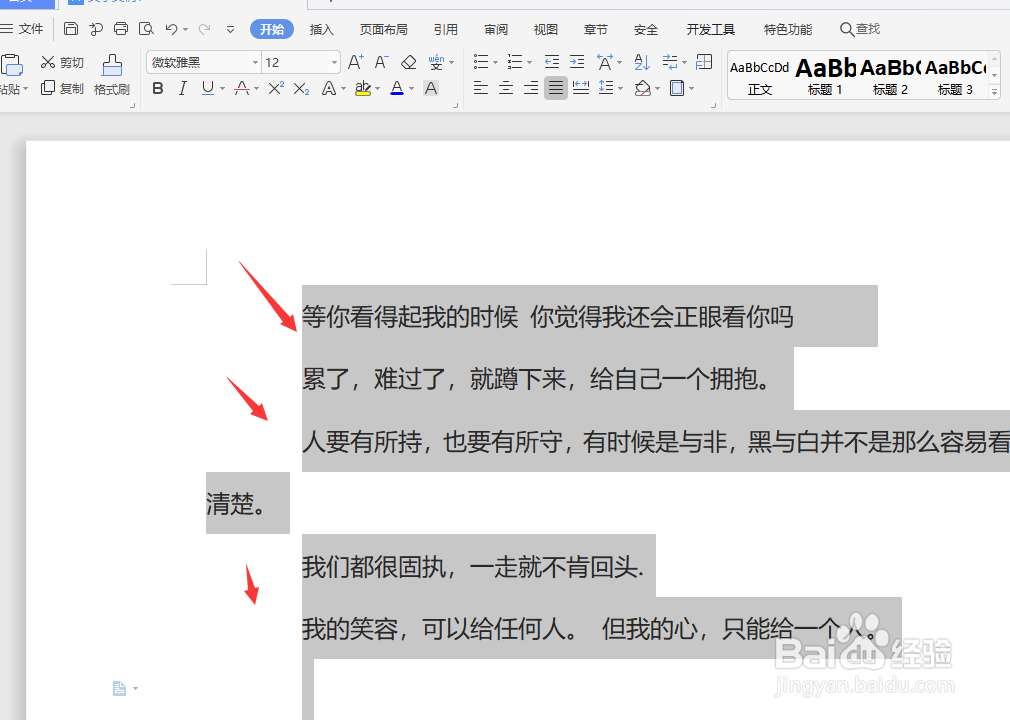
Task: Expand the Undo history dropdown arrow
Action: tap(186, 30)
